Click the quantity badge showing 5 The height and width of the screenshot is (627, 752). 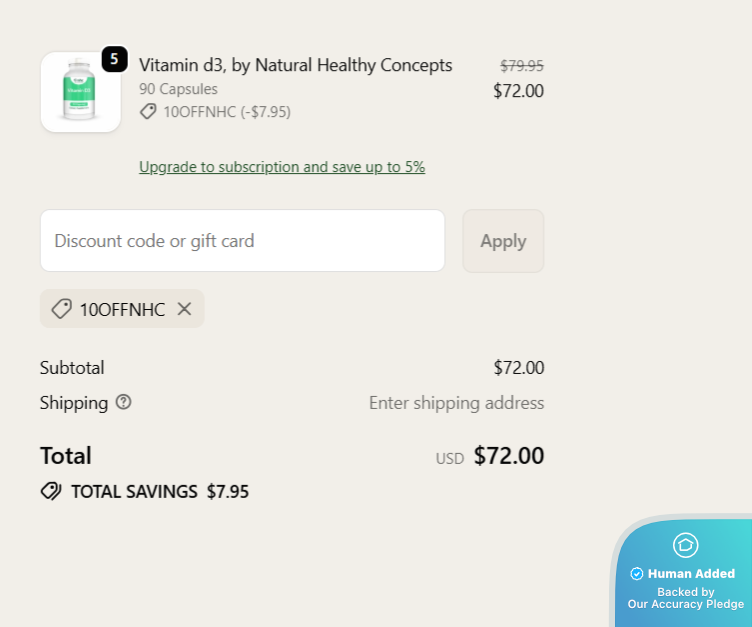(x=114, y=59)
